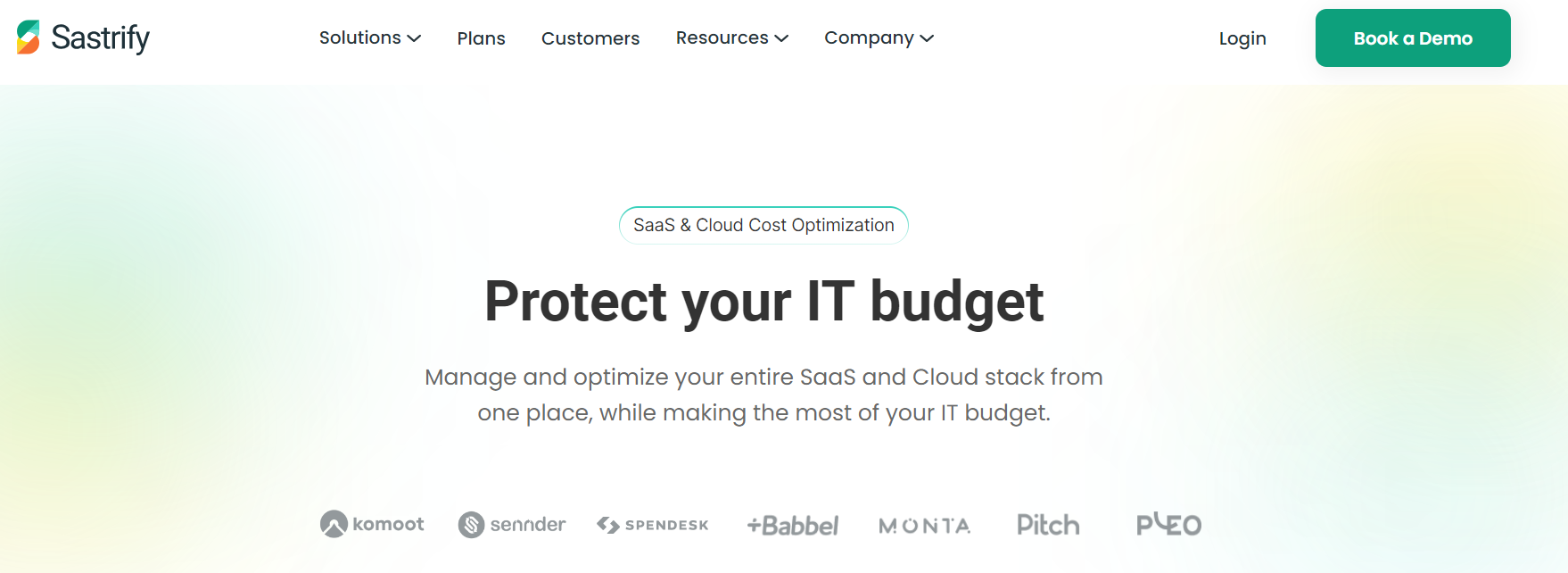The width and height of the screenshot is (1568, 573).
Task: Click the SaaS & Cloud Cost Optimization badge
Action: point(763,225)
